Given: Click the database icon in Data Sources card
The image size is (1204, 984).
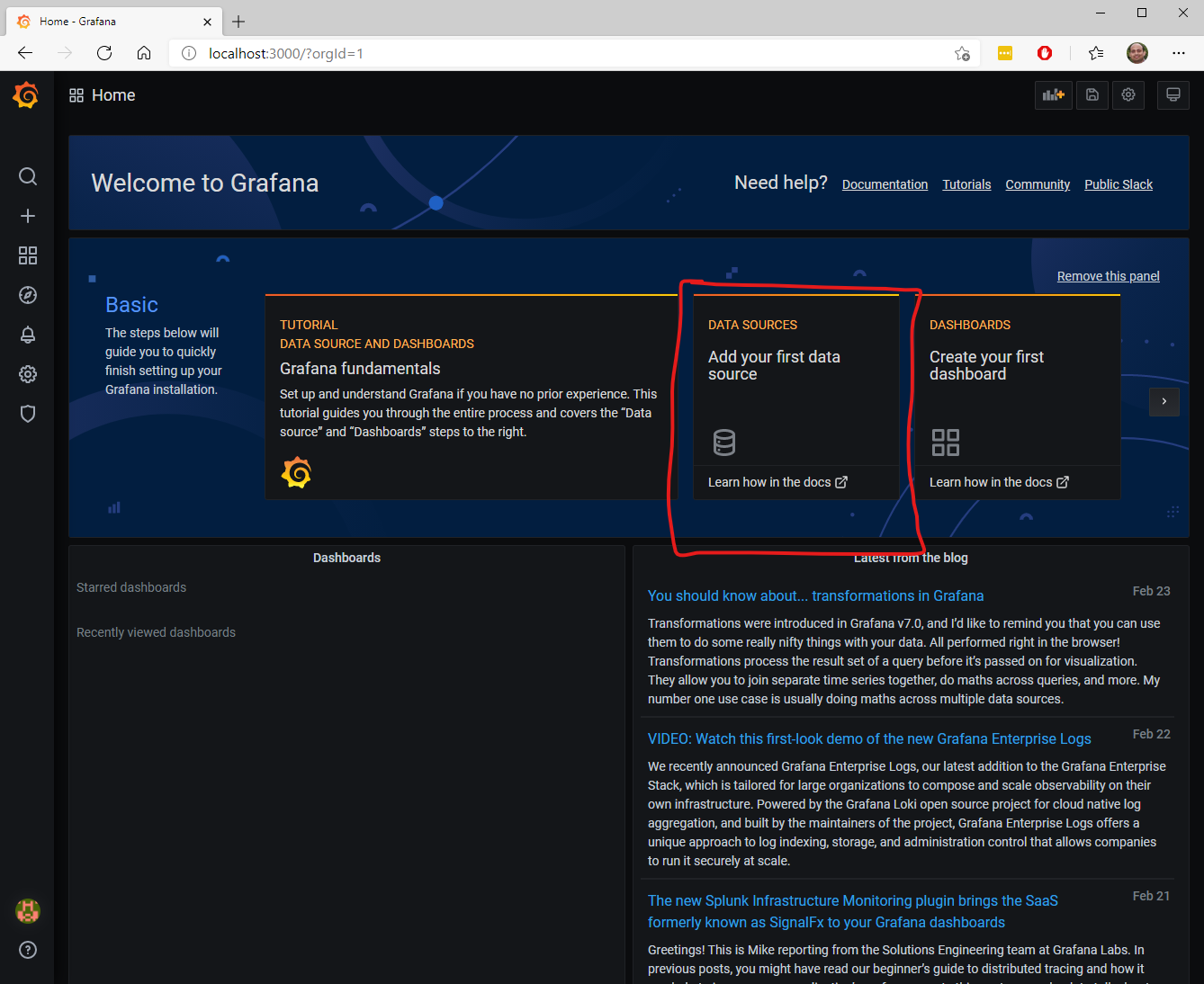Looking at the screenshot, I should pos(724,443).
